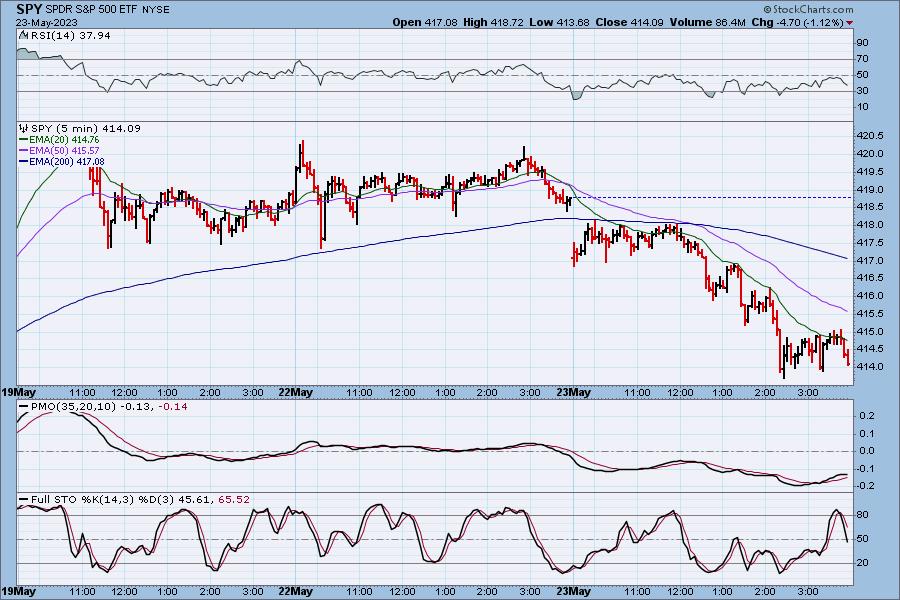Image resolution: width=900 pixels, height=600 pixels.
Task: Click the RSI axis label 30
Action: pos(862,91)
